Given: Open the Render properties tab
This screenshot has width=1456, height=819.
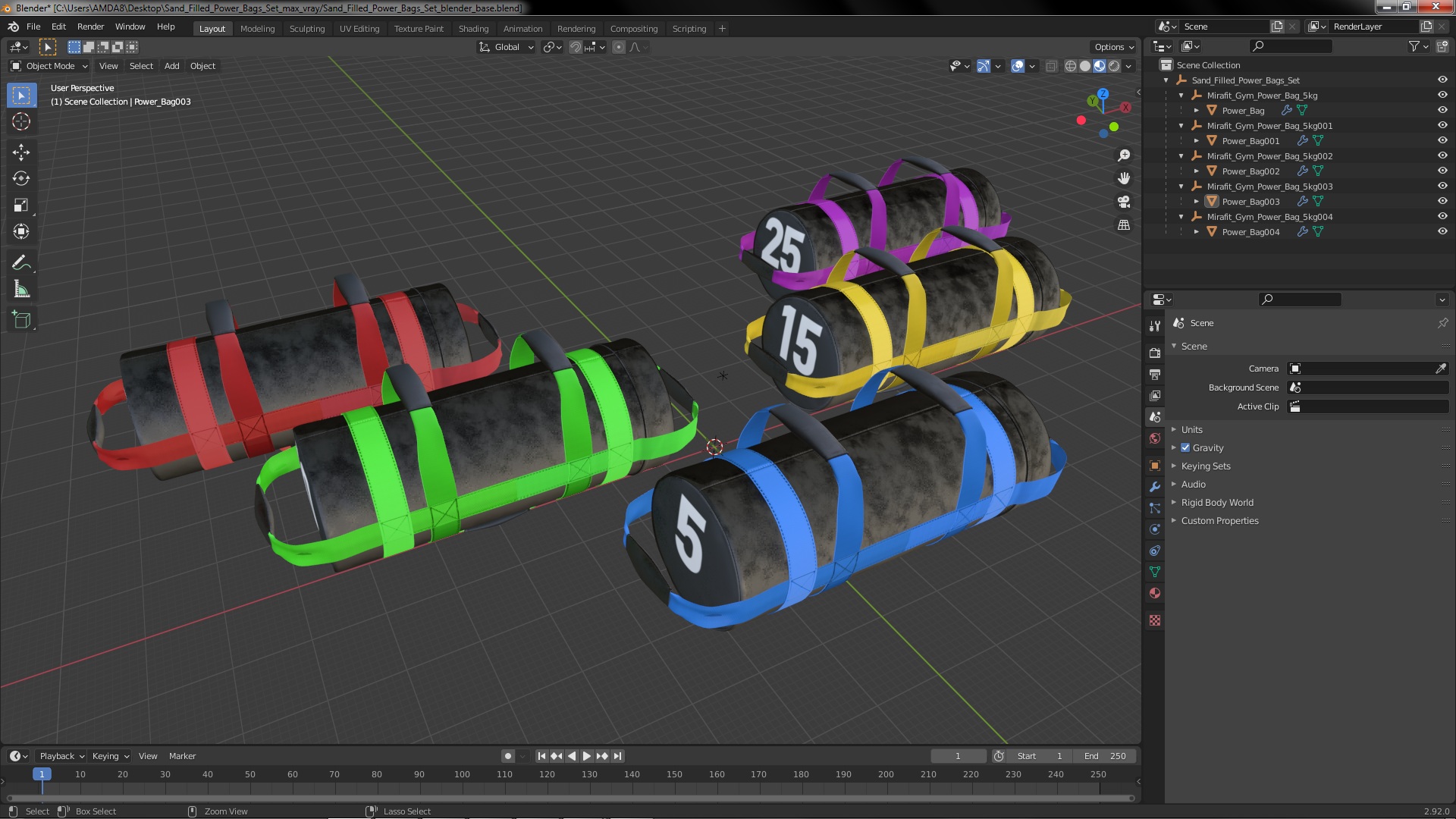Looking at the screenshot, I should 1155,353.
